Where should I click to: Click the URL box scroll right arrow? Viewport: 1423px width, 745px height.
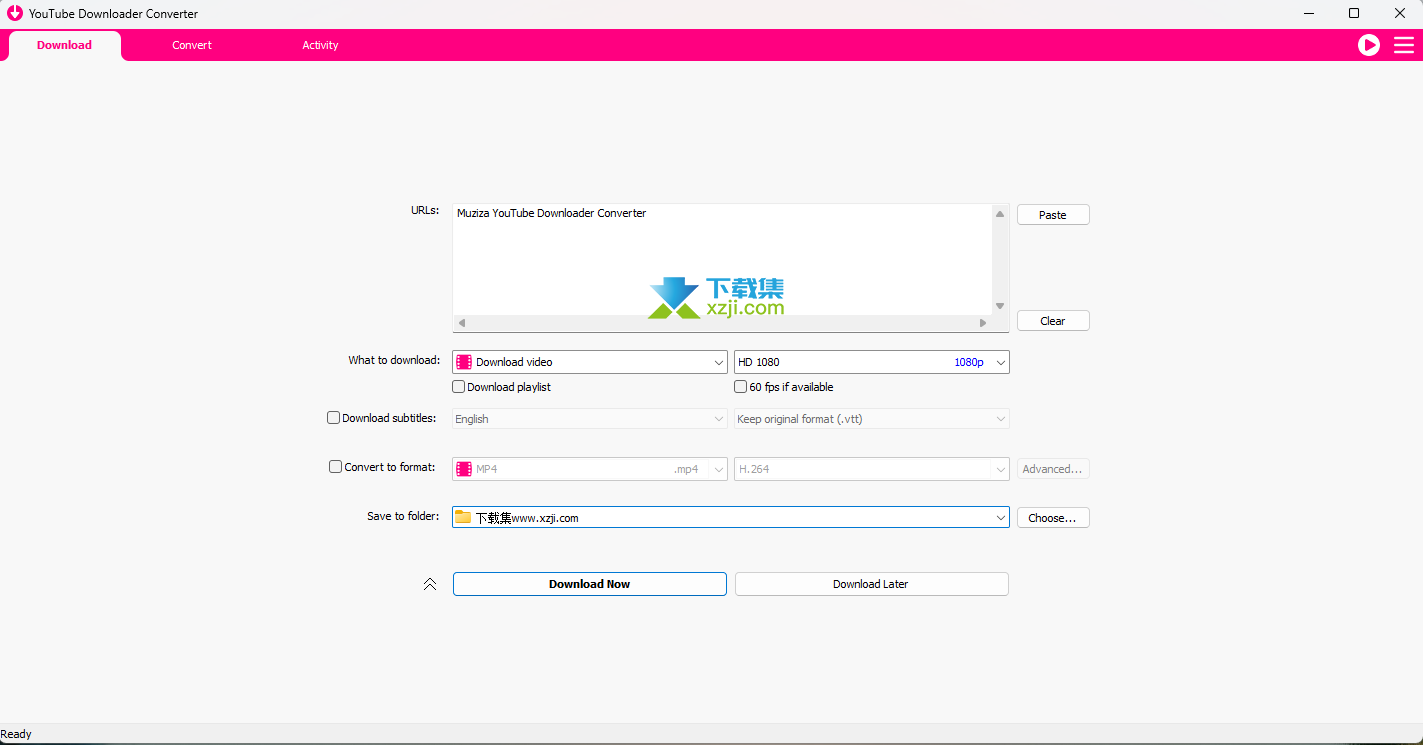click(x=983, y=323)
